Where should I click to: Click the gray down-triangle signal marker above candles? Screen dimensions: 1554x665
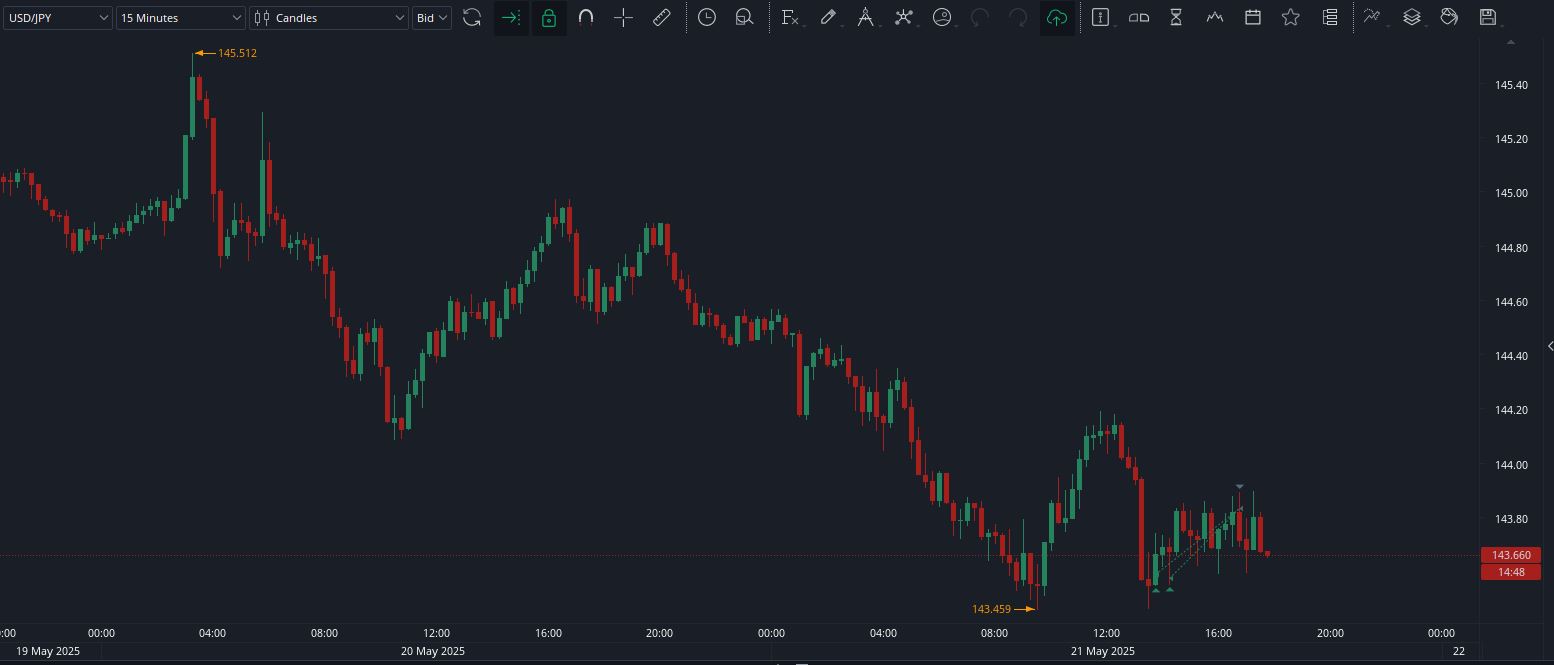[1240, 487]
